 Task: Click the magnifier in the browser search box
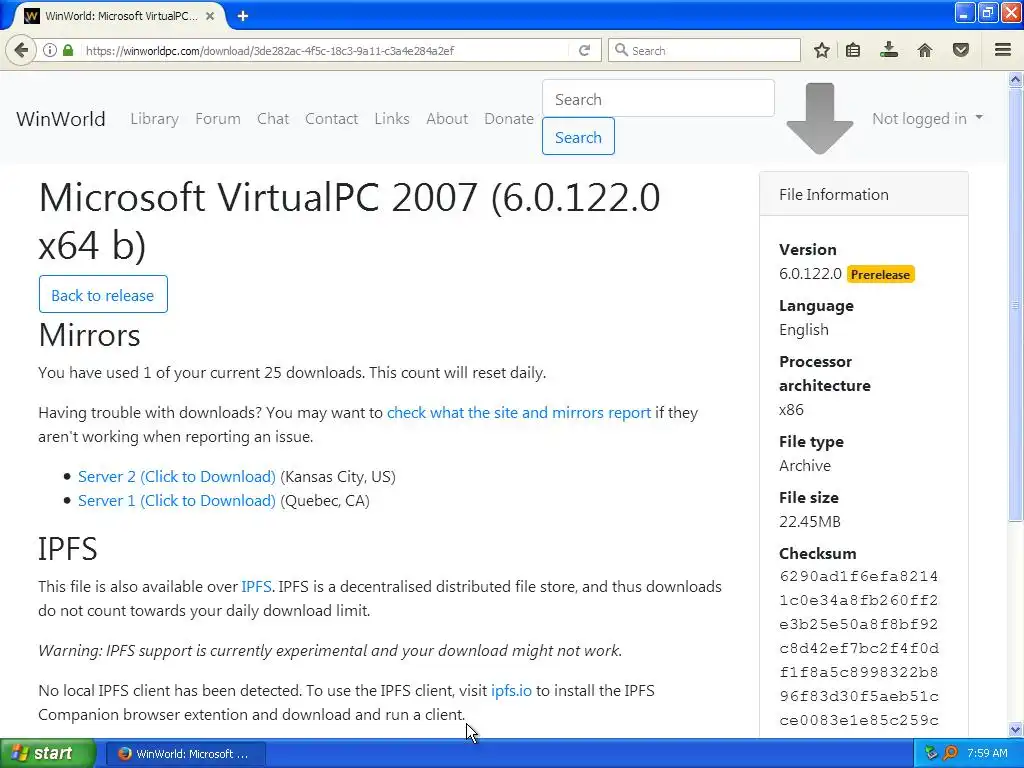tap(621, 50)
